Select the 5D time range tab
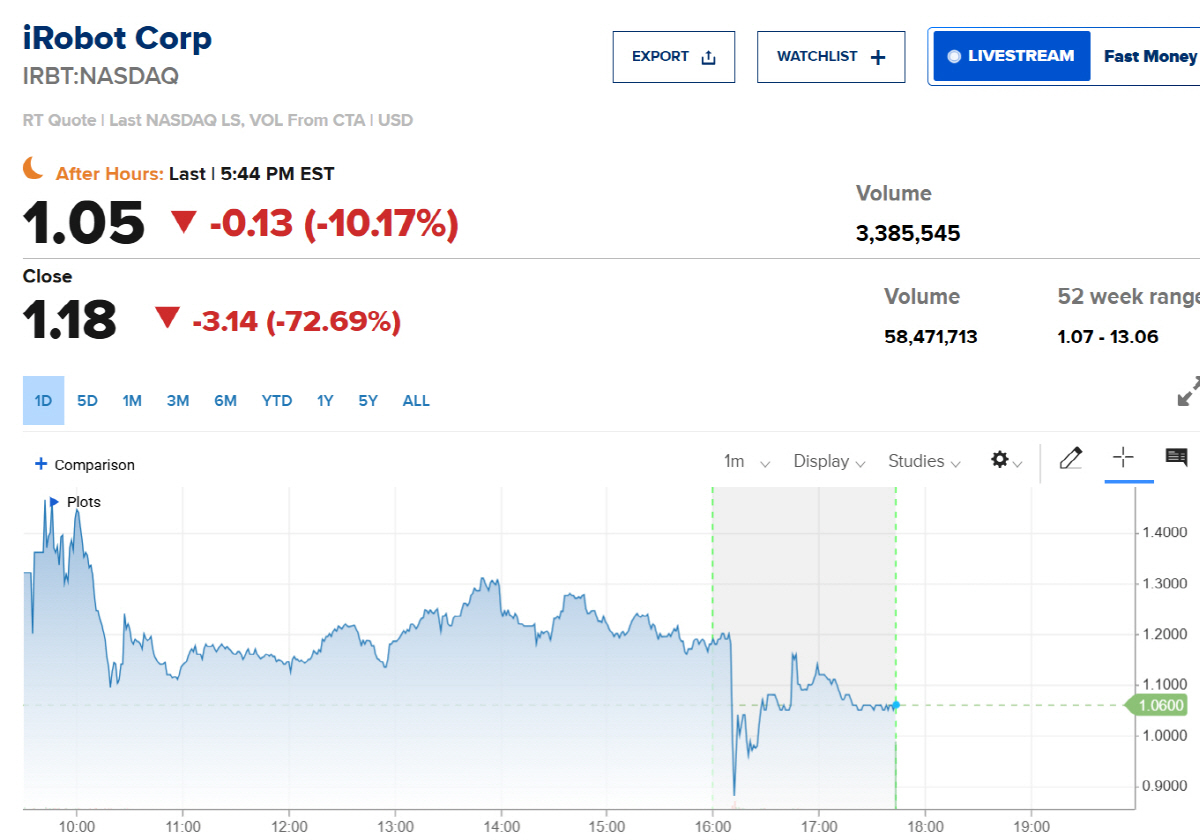This screenshot has height=840, width=1200. pyautogui.click(x=87, y=401)
